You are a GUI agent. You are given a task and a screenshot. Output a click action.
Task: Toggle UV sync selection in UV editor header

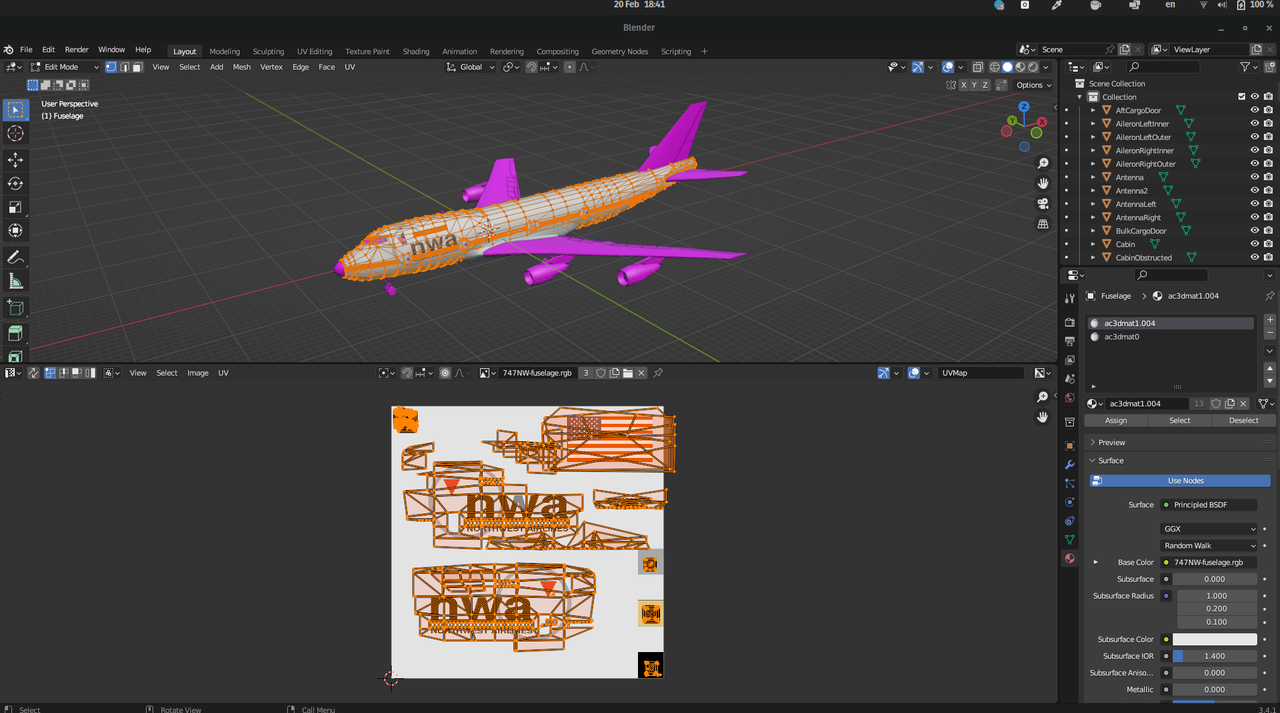34,373
